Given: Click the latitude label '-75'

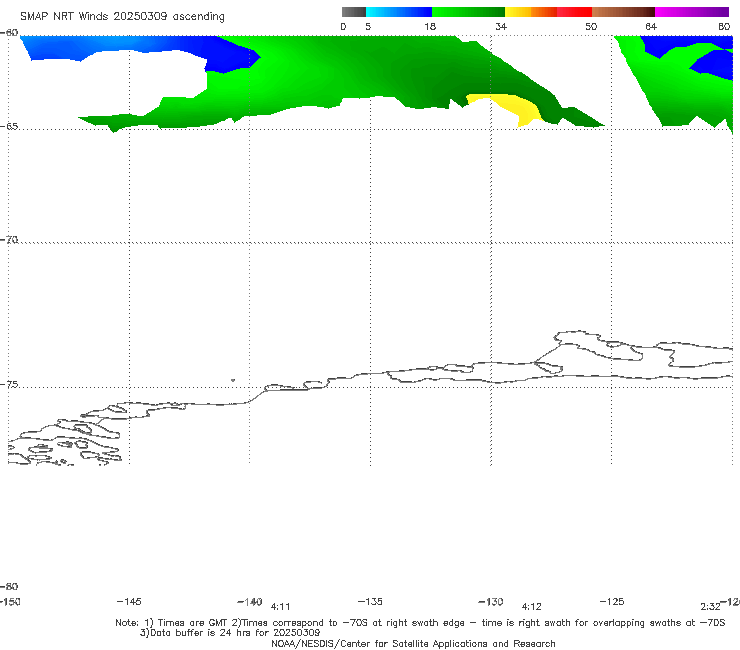Looking at the screenshot, I should coord(9,385).
